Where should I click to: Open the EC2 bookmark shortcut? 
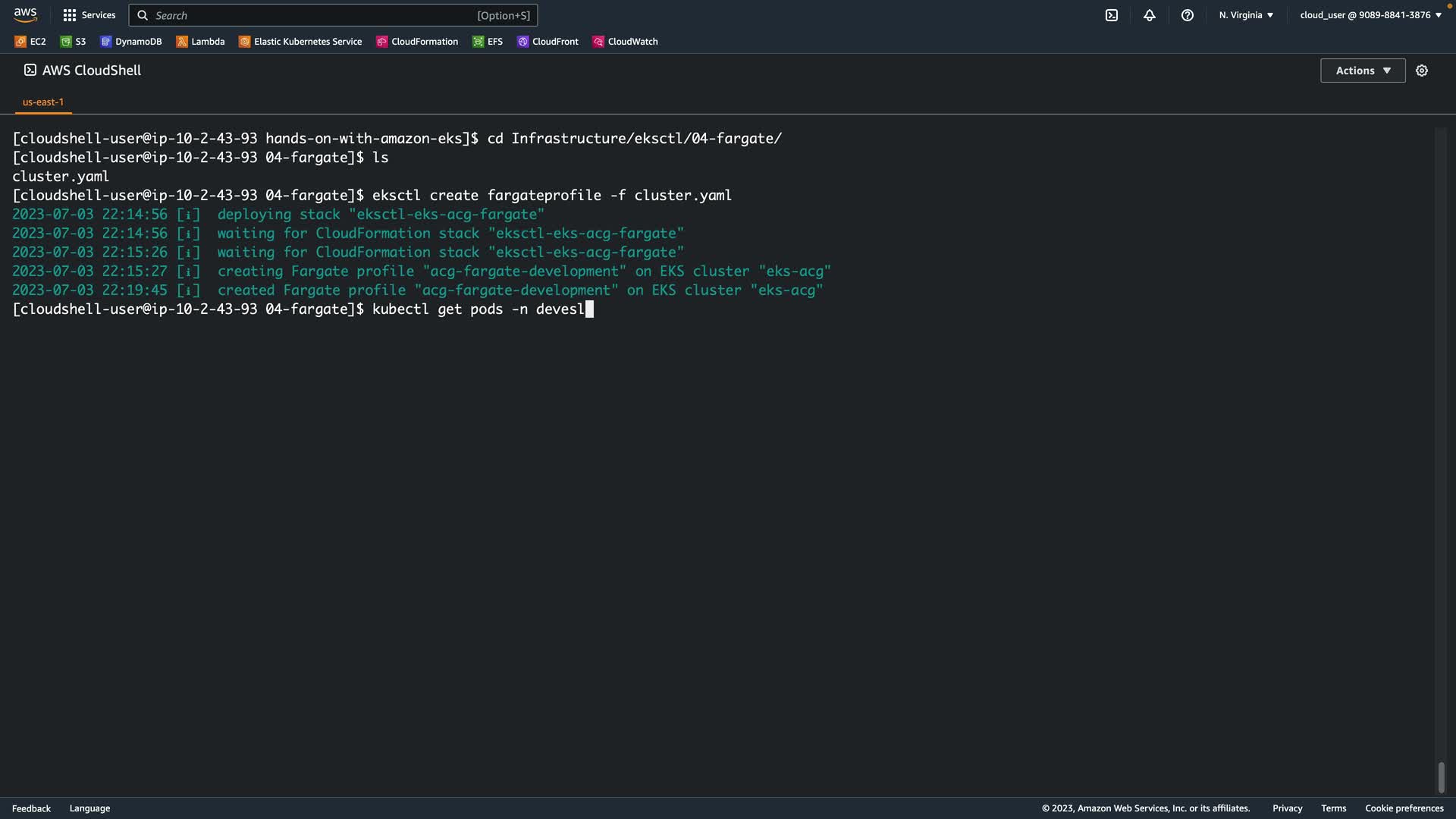point(30,42)
